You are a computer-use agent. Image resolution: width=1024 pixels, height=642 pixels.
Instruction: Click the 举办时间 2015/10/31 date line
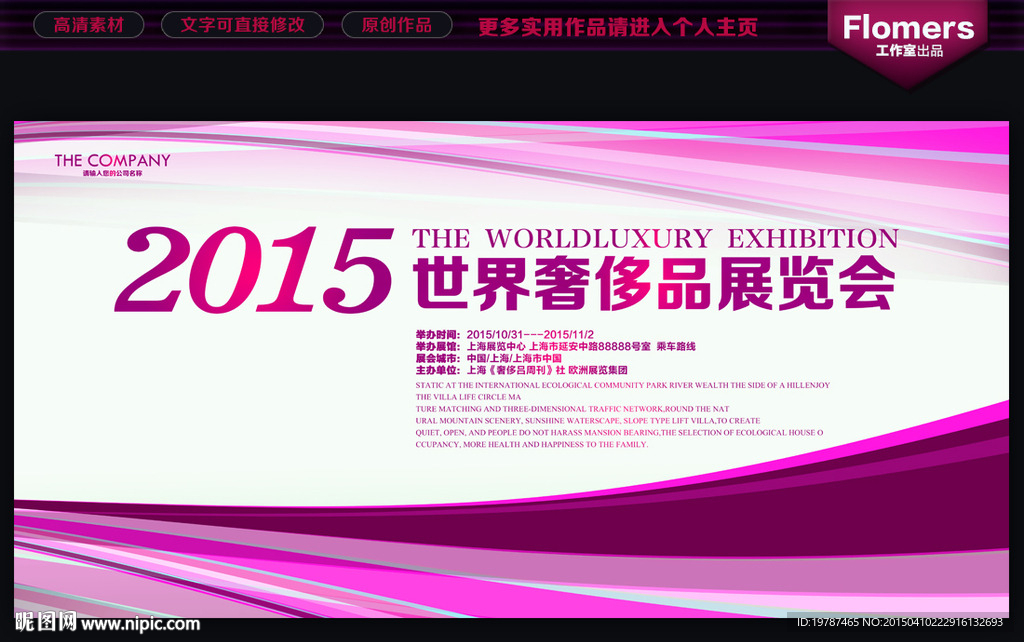[x=505, y=334]
